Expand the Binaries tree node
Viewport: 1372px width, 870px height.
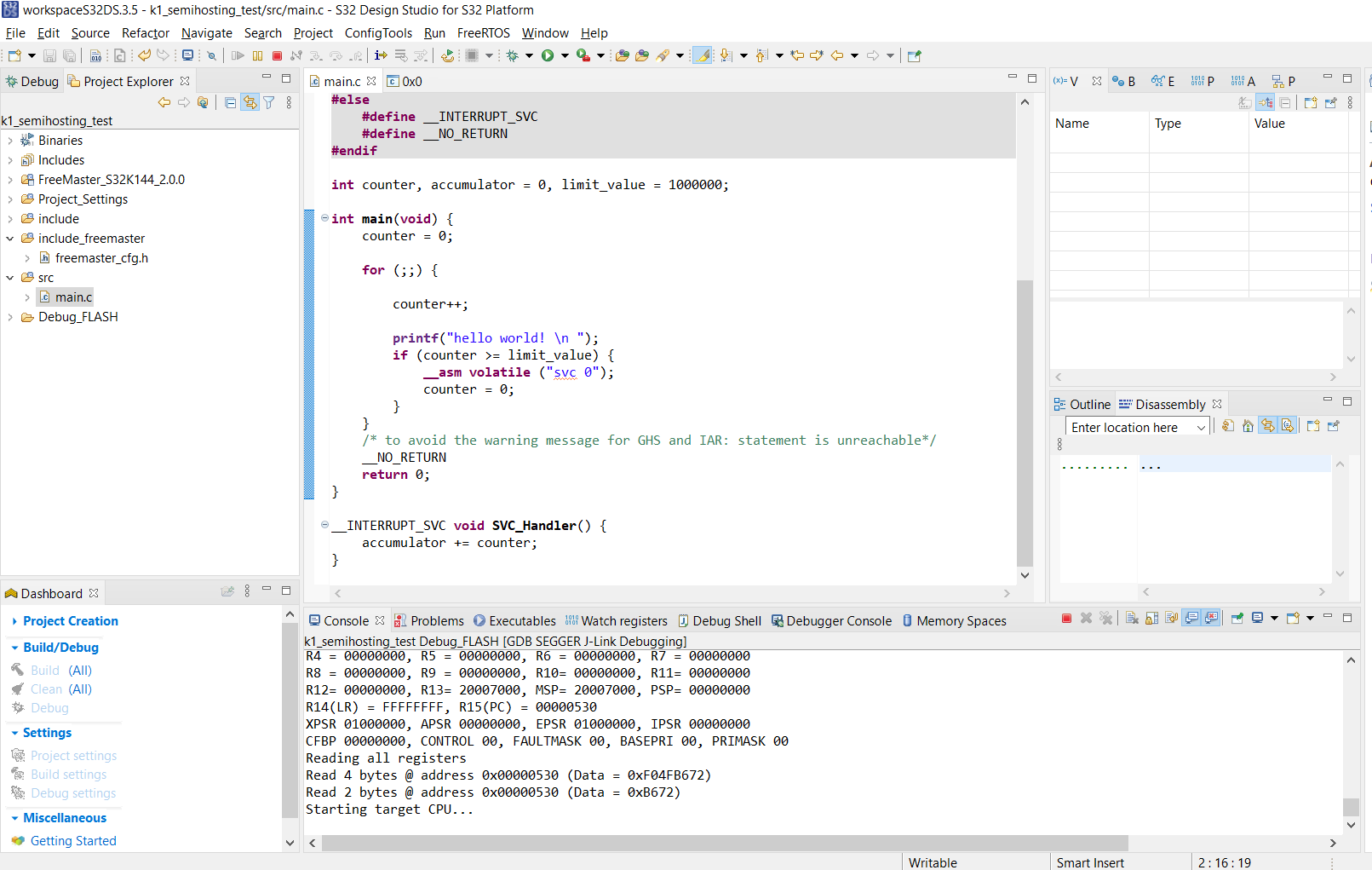(x=10, y=140)
